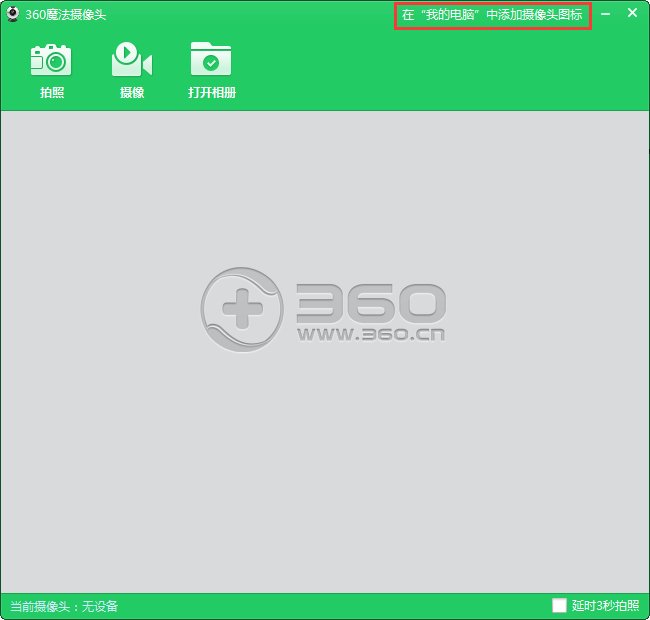Viewport: 650px width, 620px height.
Task: Start recording with the 摄像 icon
Action: click(132, 59)
